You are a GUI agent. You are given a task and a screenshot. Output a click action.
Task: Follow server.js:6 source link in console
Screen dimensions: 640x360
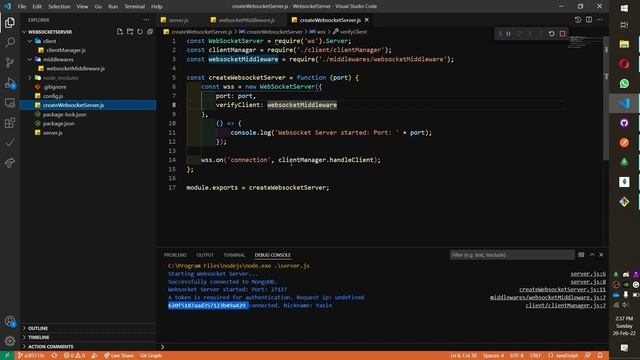click(588, 274)
